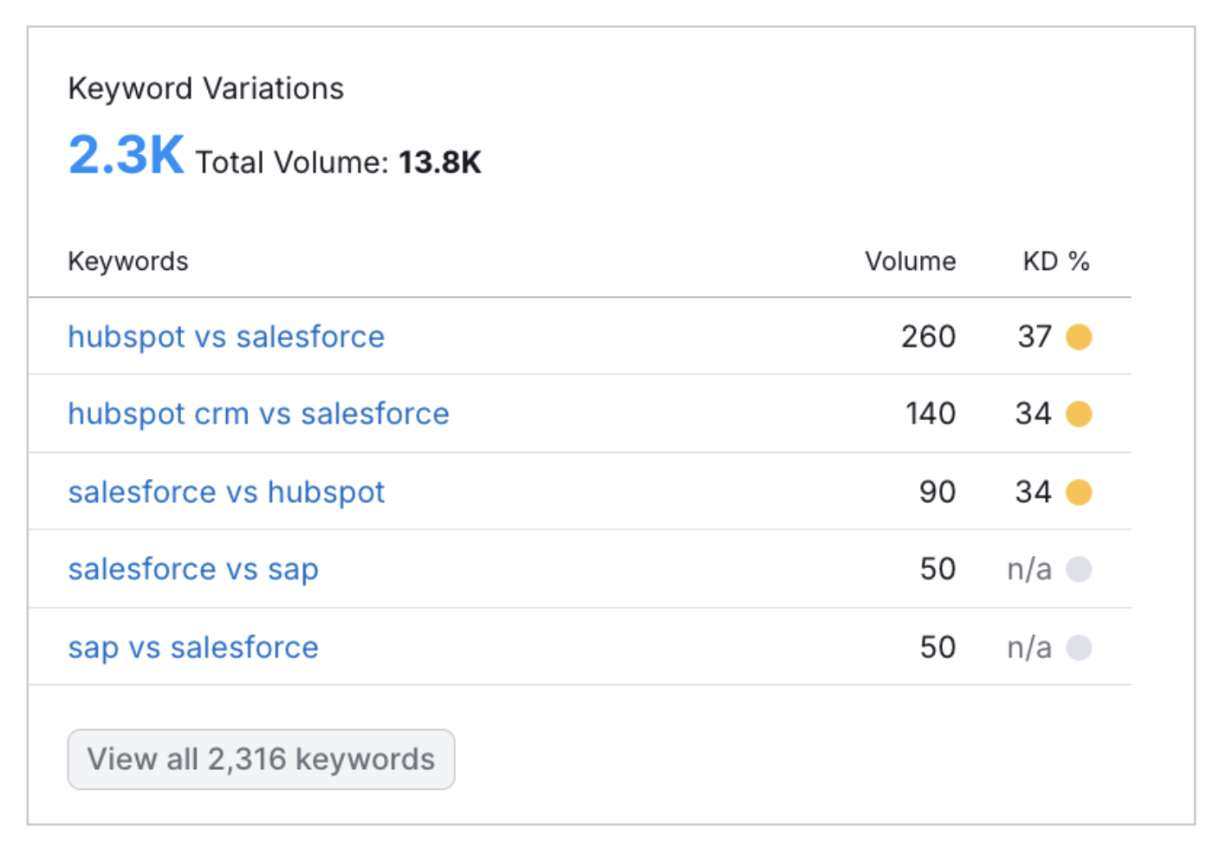1226x852 pixels.
Task: Open the 'sap vs salesforce' keyword link
Action: tap(193, 647)
